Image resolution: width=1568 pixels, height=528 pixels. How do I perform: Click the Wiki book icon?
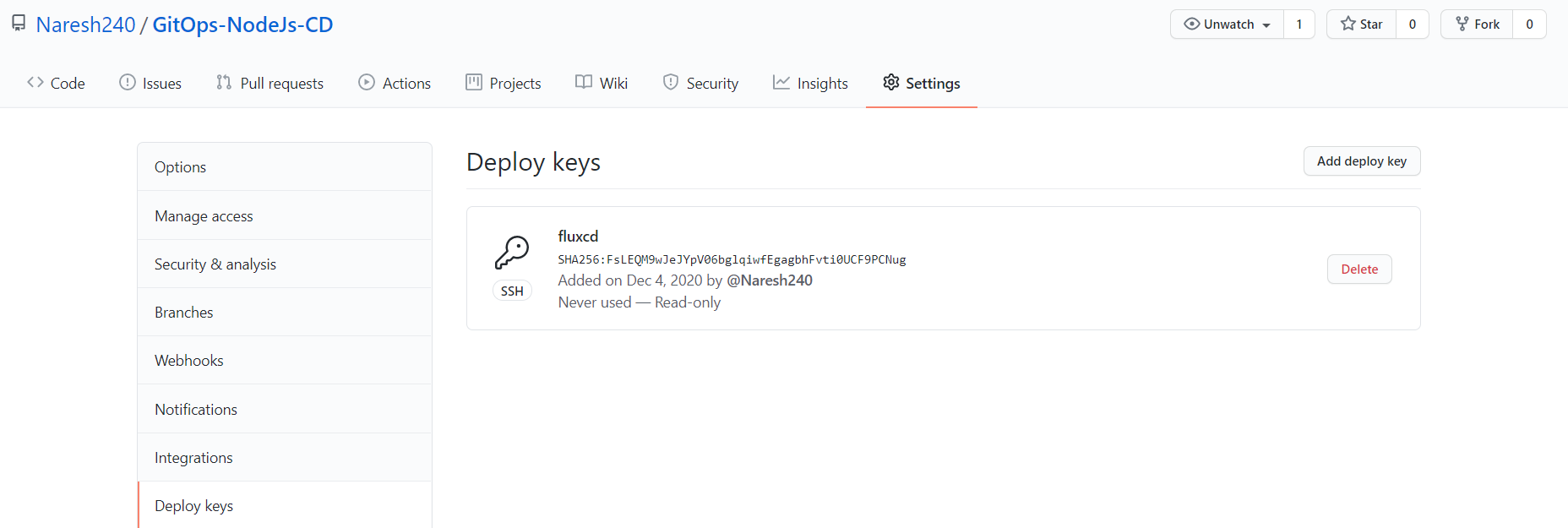tap(584, 82)
